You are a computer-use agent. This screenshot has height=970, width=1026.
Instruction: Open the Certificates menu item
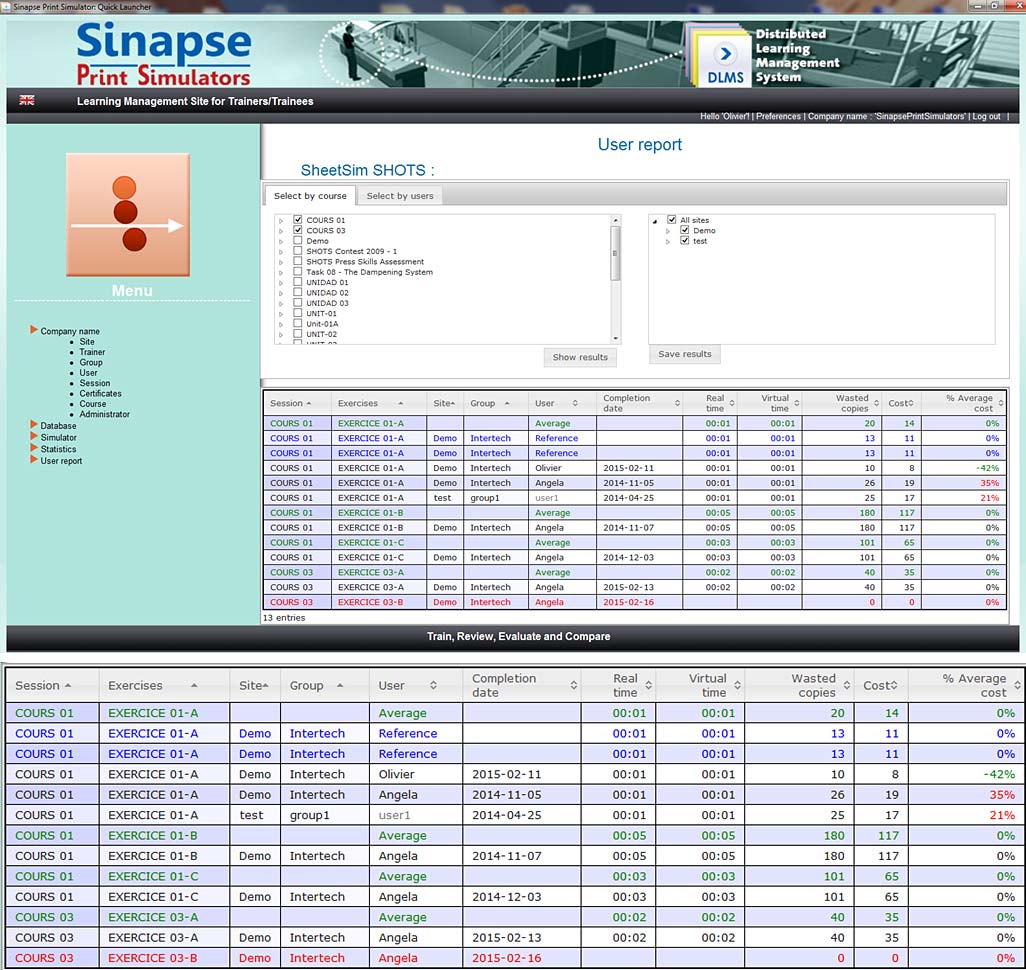click(x=100, y=393)
